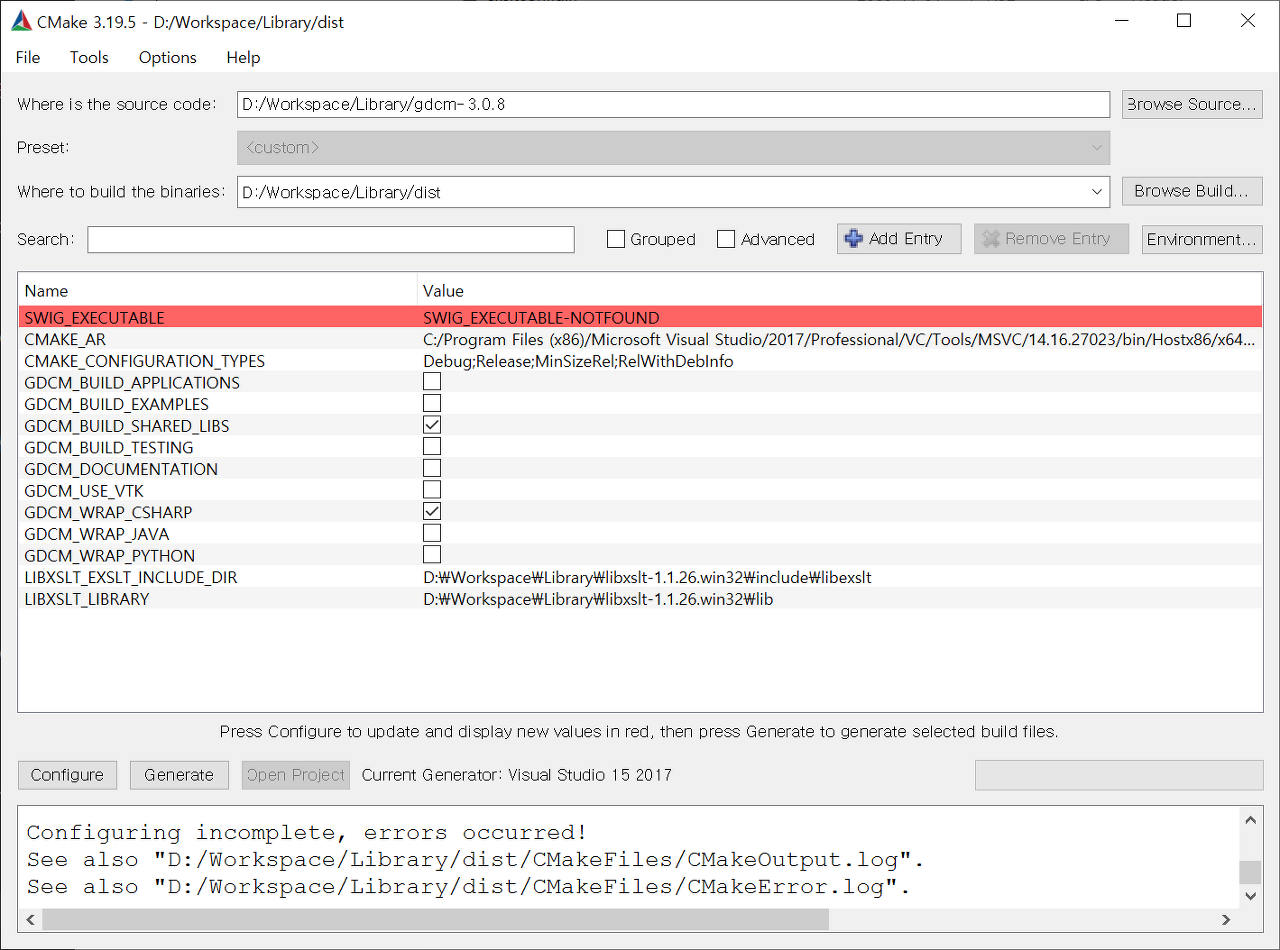Enable GDCM_BUILD_TESTING checkbox
Image resolution: width=1280 pixels, height=950 pixels.
(x=432, y=447)
